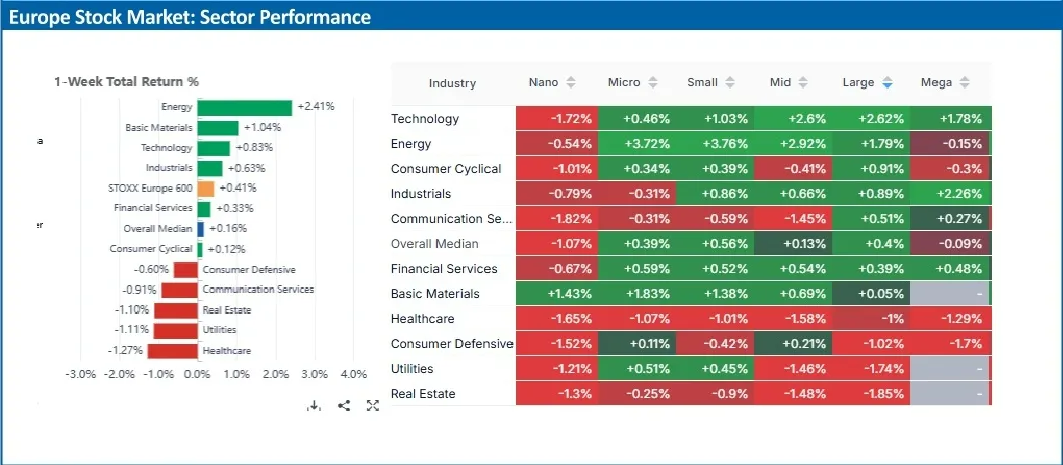
Task: Click Energy Small cell +3.76%
Action: coord(716,144)
